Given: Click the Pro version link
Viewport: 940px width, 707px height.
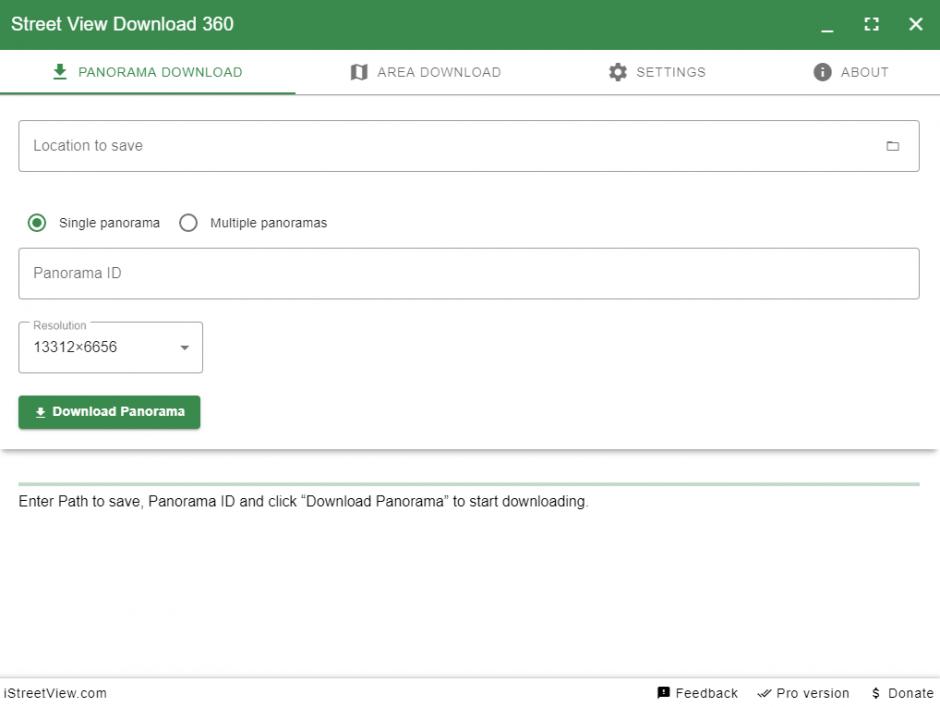Looking at the screenshot, I should pyautogui.click(x=803, y=693).
